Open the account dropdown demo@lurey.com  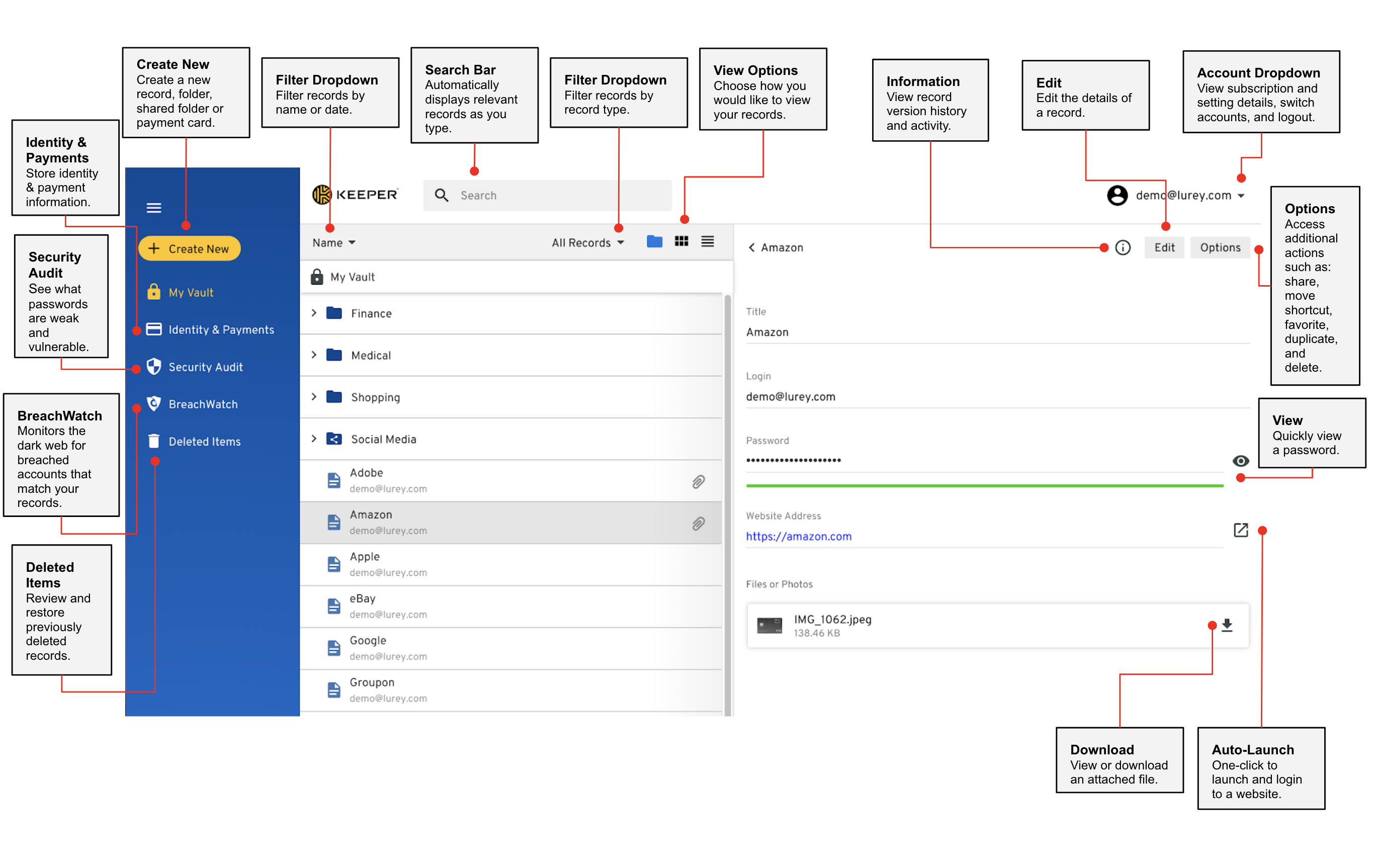coord(1189,195)
